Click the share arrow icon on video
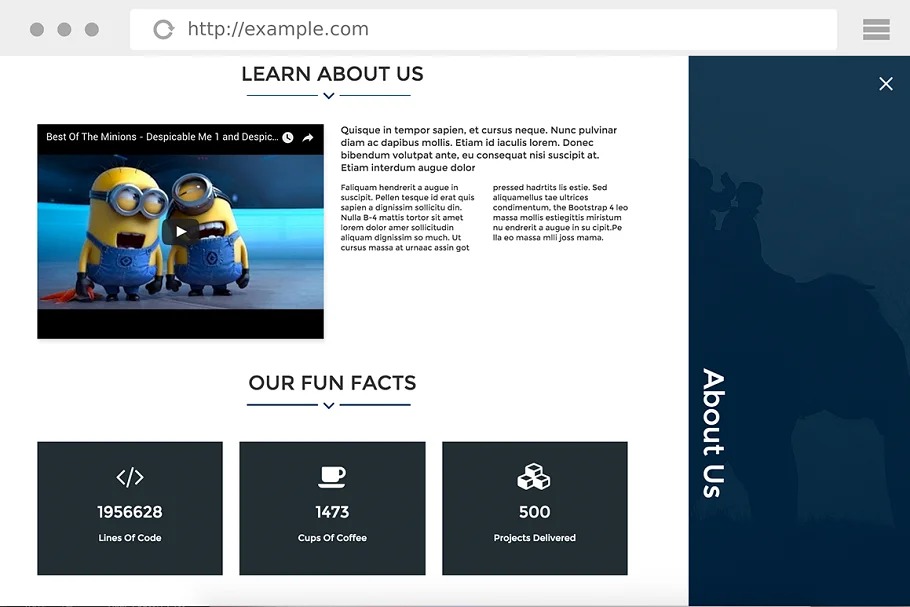Viewport: 910px width, 607px height. point(308,137)
